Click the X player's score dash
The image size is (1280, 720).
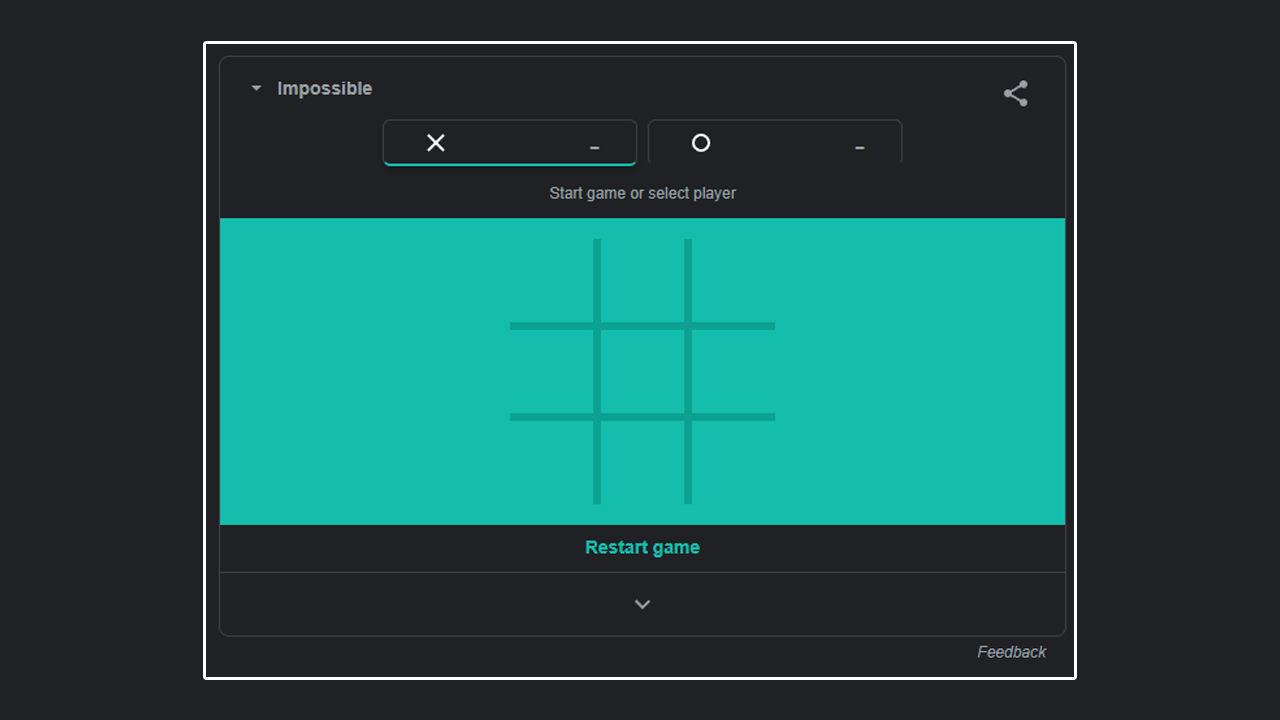(594, 145)
